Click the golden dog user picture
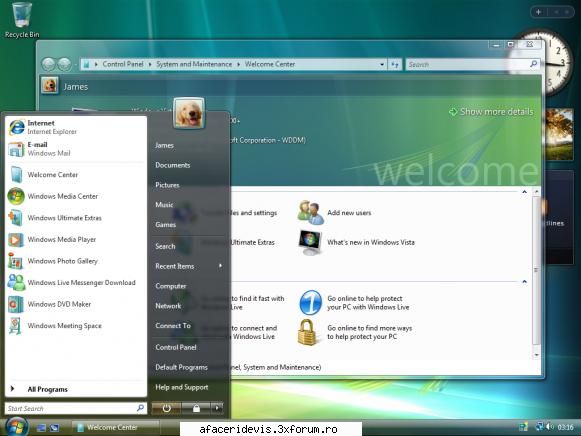 189,113
